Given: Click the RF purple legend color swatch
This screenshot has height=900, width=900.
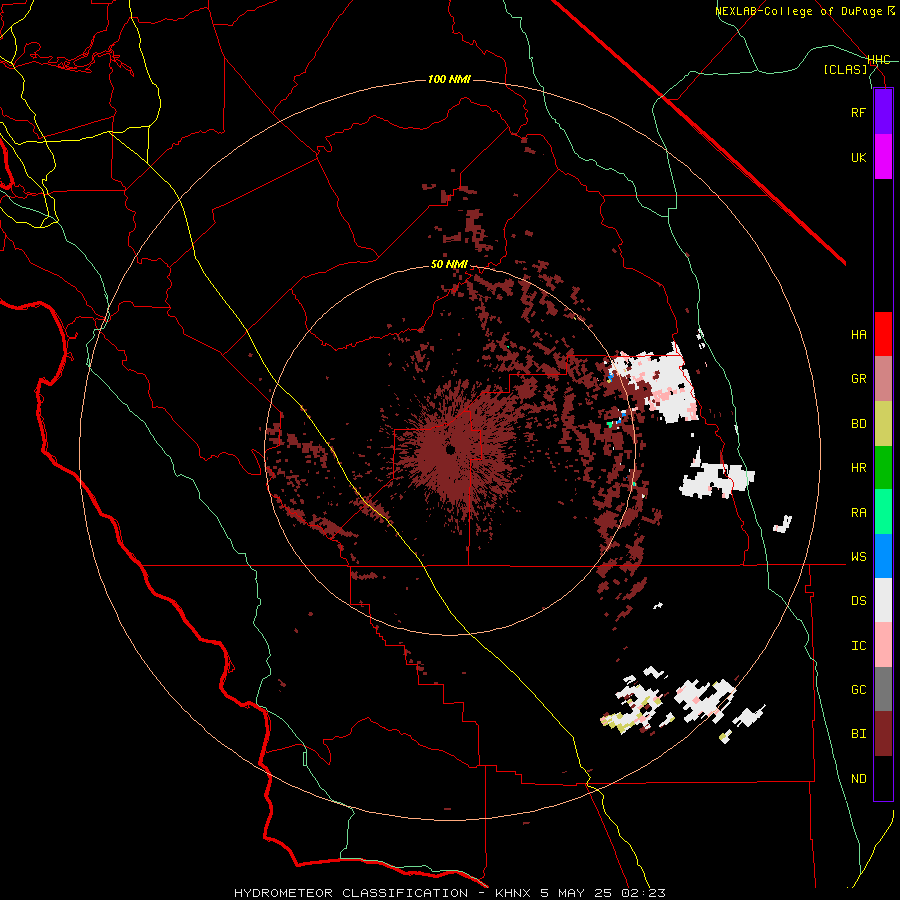Looking at the screenshot, I should (883, 112).
